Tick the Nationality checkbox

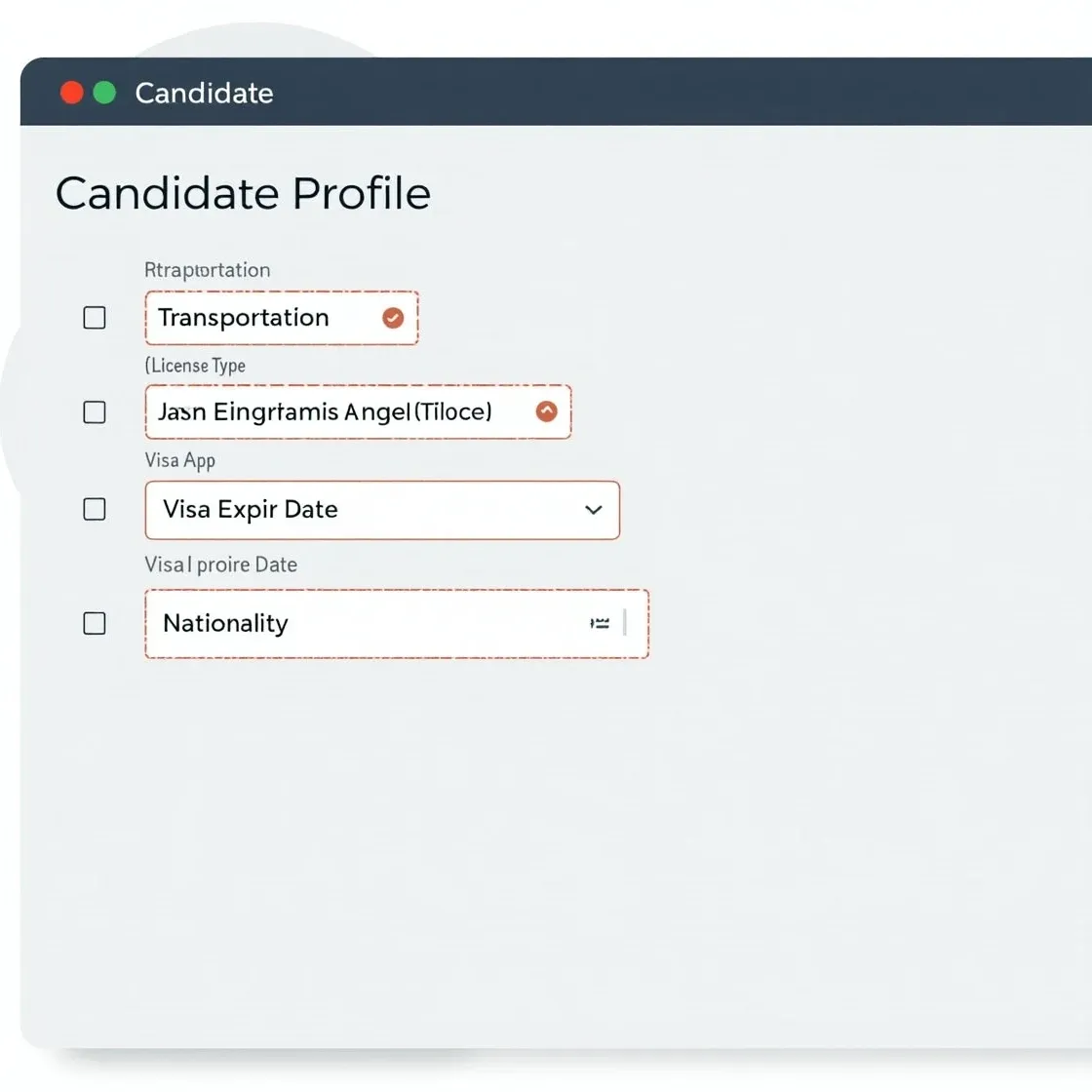point(95,623)
